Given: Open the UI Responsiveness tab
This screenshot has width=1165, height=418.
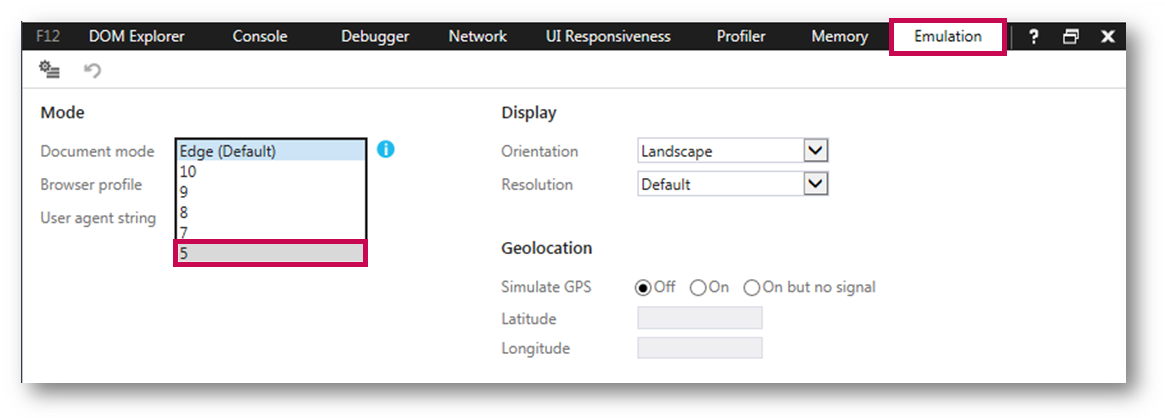Looking at the screenshot, I should coord(608,36).
